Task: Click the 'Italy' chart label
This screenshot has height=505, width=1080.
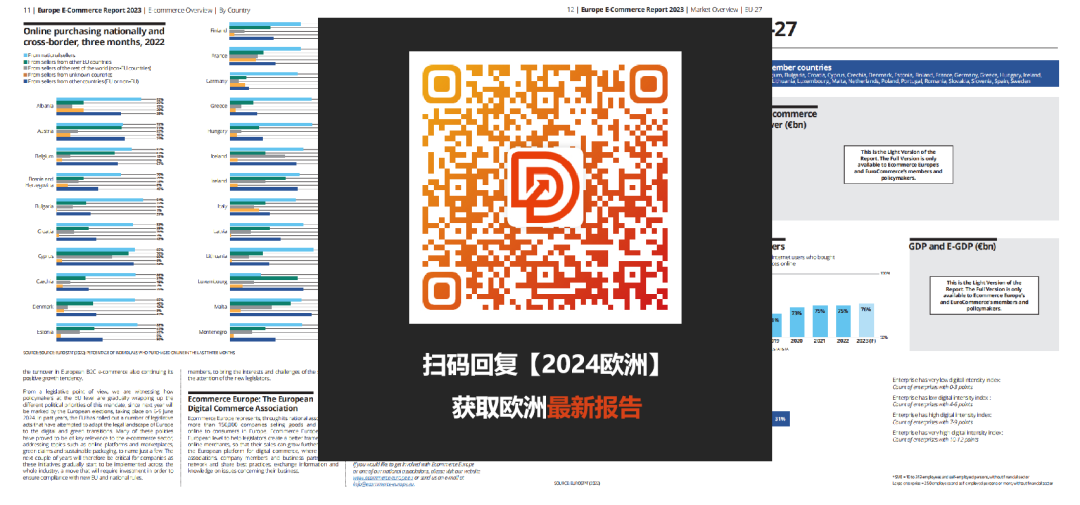Action: tap(221, 206)
